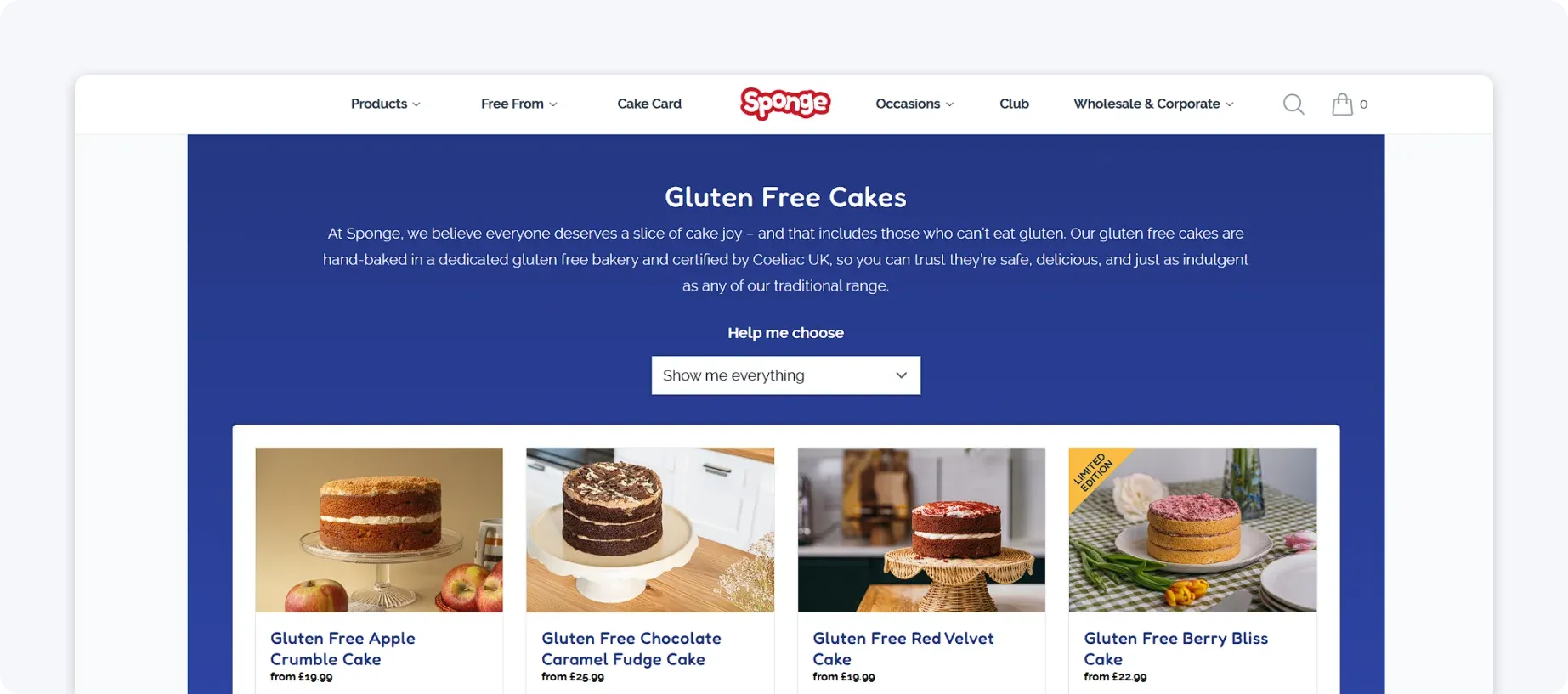Open the shopping bag cart icon
The image size is (1568, 694).
tap(1342, 104)
